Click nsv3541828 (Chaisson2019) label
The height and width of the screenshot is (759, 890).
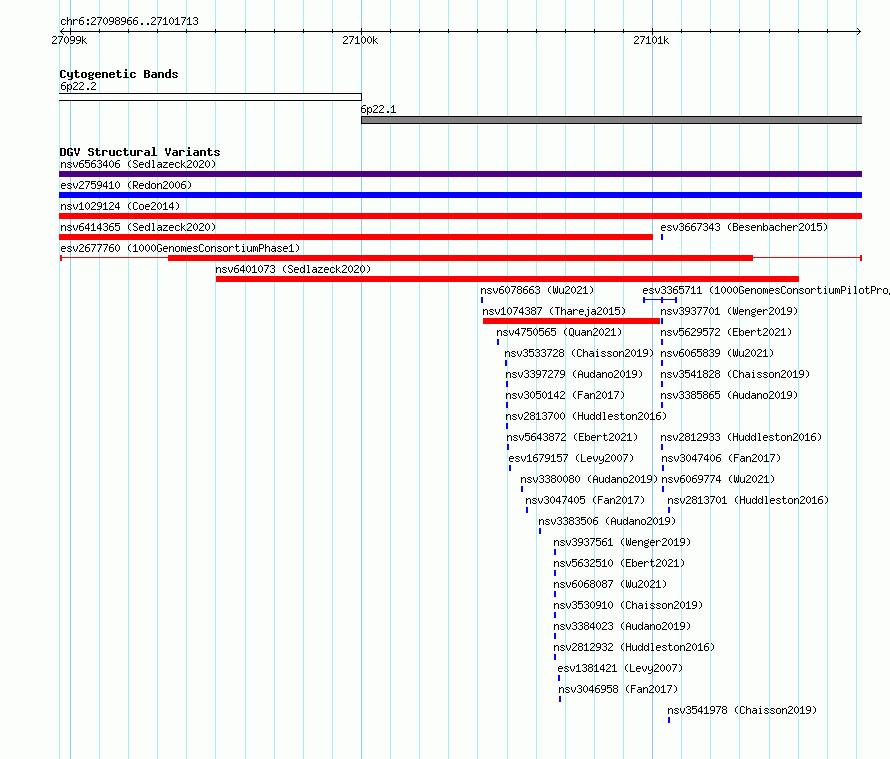(x=735, y=374)
